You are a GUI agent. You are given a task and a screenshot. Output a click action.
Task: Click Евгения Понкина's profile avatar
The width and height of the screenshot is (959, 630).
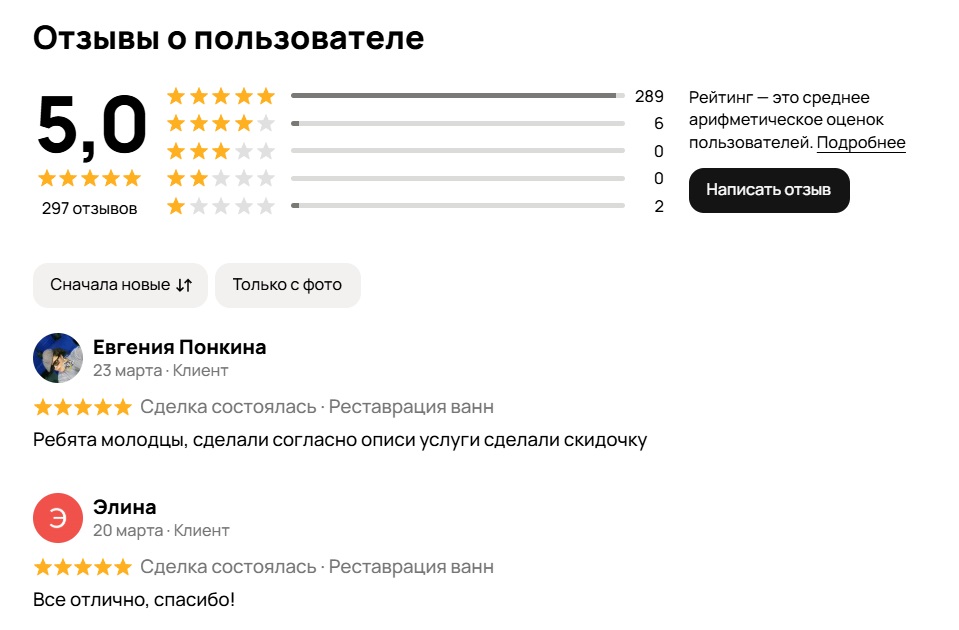[58, 358]
